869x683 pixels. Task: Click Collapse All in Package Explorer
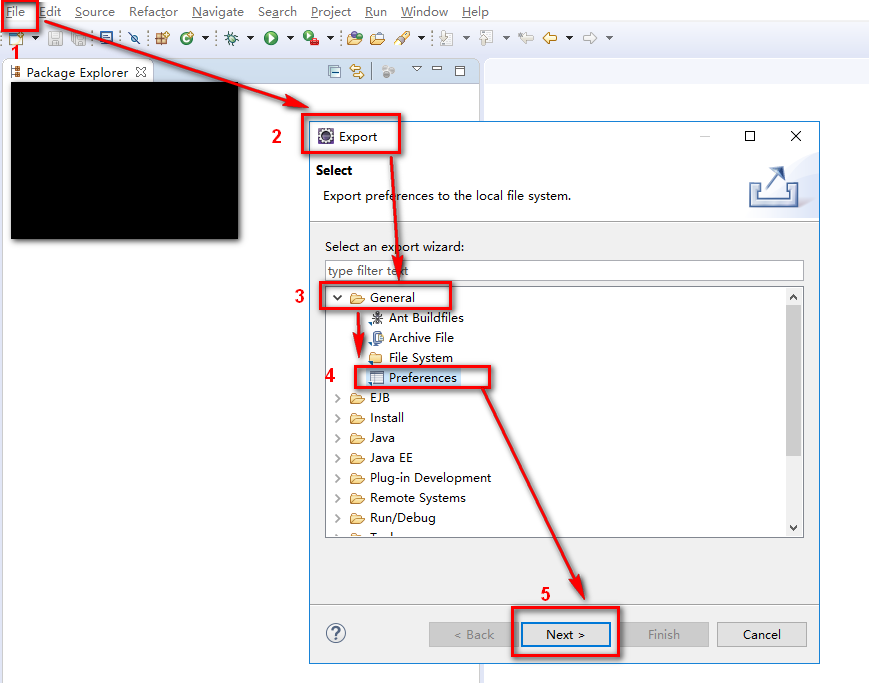[x=335, y=72]
